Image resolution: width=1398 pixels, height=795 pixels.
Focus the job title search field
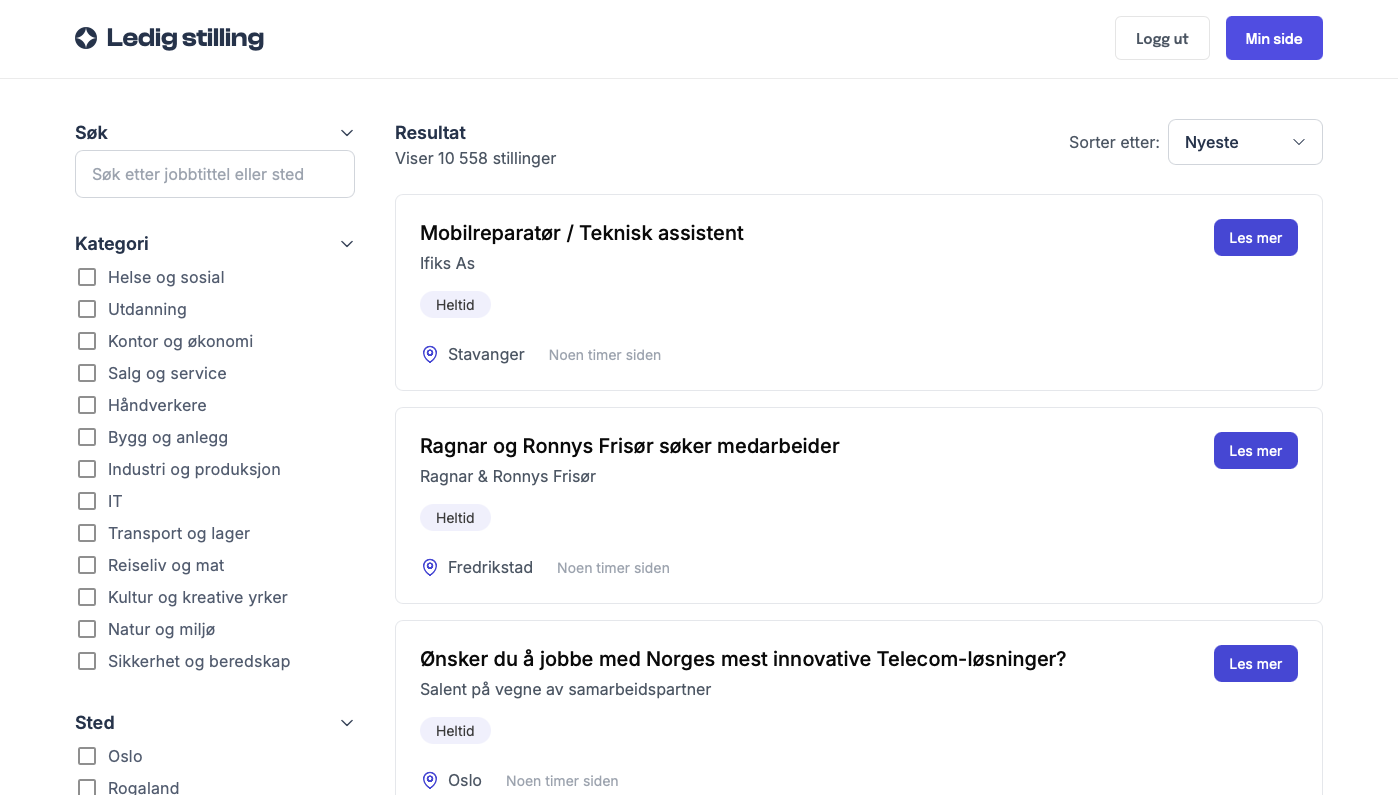[215, 174]
